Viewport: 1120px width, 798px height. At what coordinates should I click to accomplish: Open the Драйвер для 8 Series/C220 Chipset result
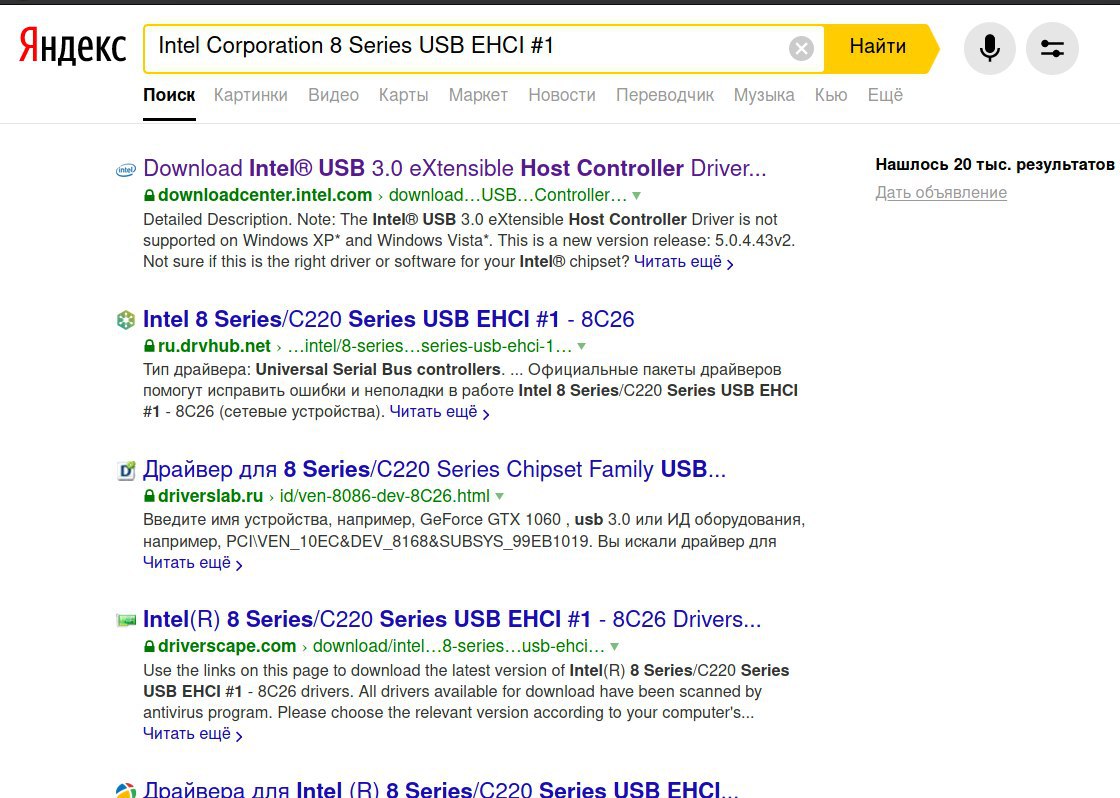coord(434,469)
